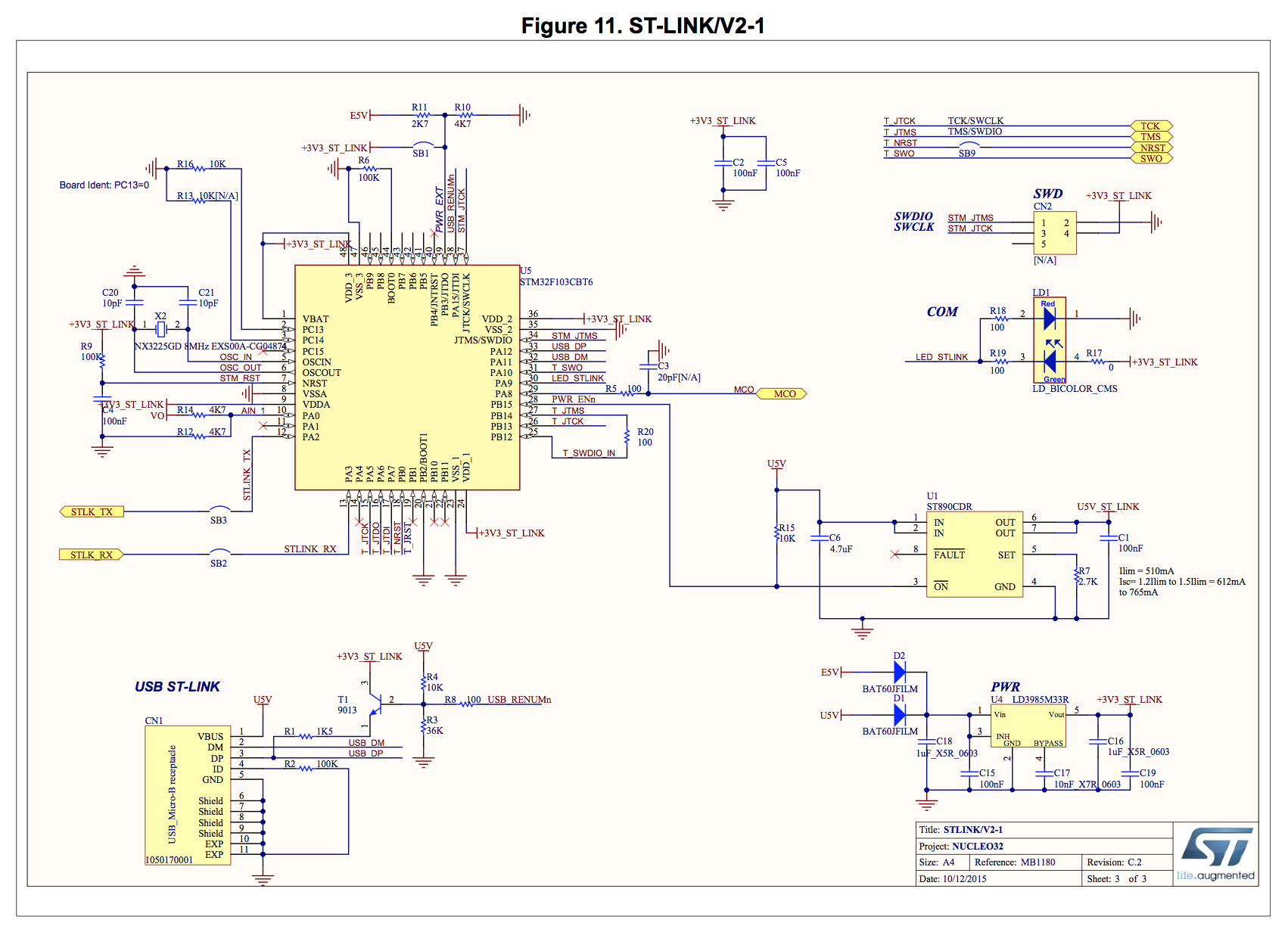Viewport: 1288px width, 929px height.
Task: Click the 'USB ST-LINK' section heading
Action: pyautogui.click(x=177, y=687)
